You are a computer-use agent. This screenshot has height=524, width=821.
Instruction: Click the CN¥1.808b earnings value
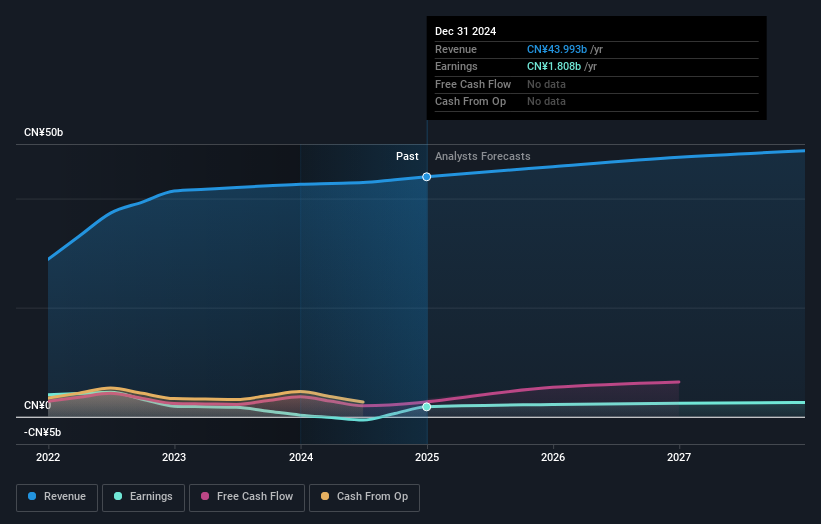pos(553,66)
